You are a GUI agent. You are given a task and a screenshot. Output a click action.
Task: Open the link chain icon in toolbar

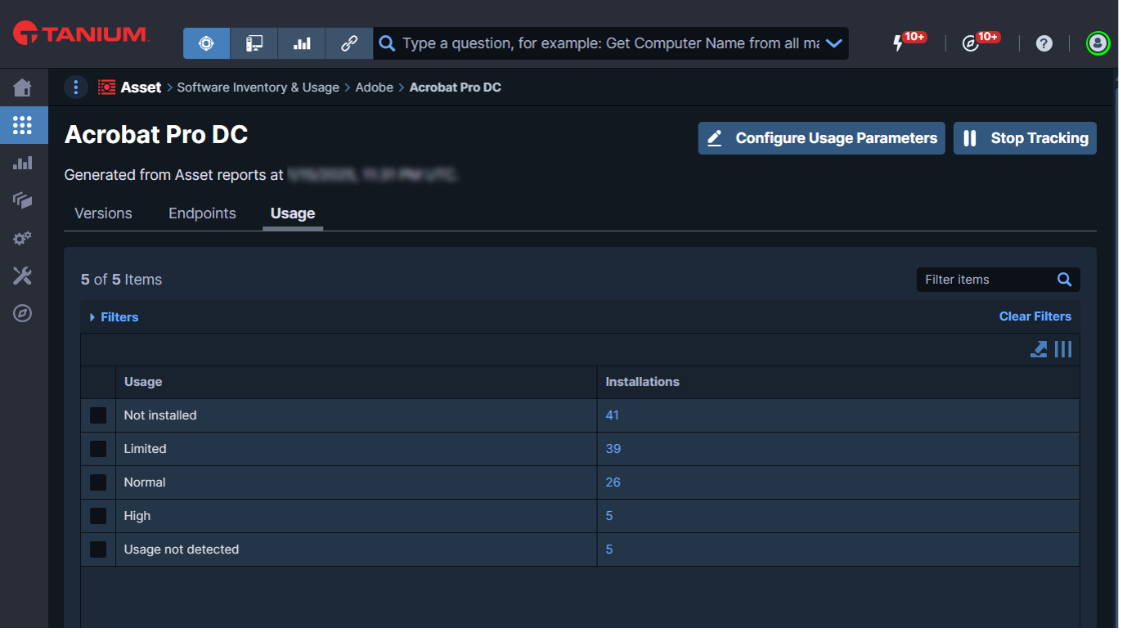(x=349, y=44)
